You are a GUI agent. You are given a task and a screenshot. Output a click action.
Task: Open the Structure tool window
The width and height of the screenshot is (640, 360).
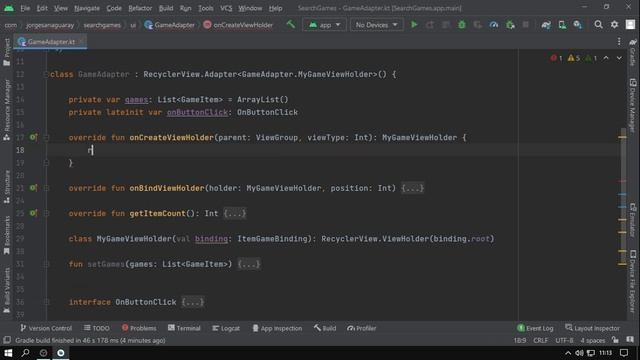[7, 187]
